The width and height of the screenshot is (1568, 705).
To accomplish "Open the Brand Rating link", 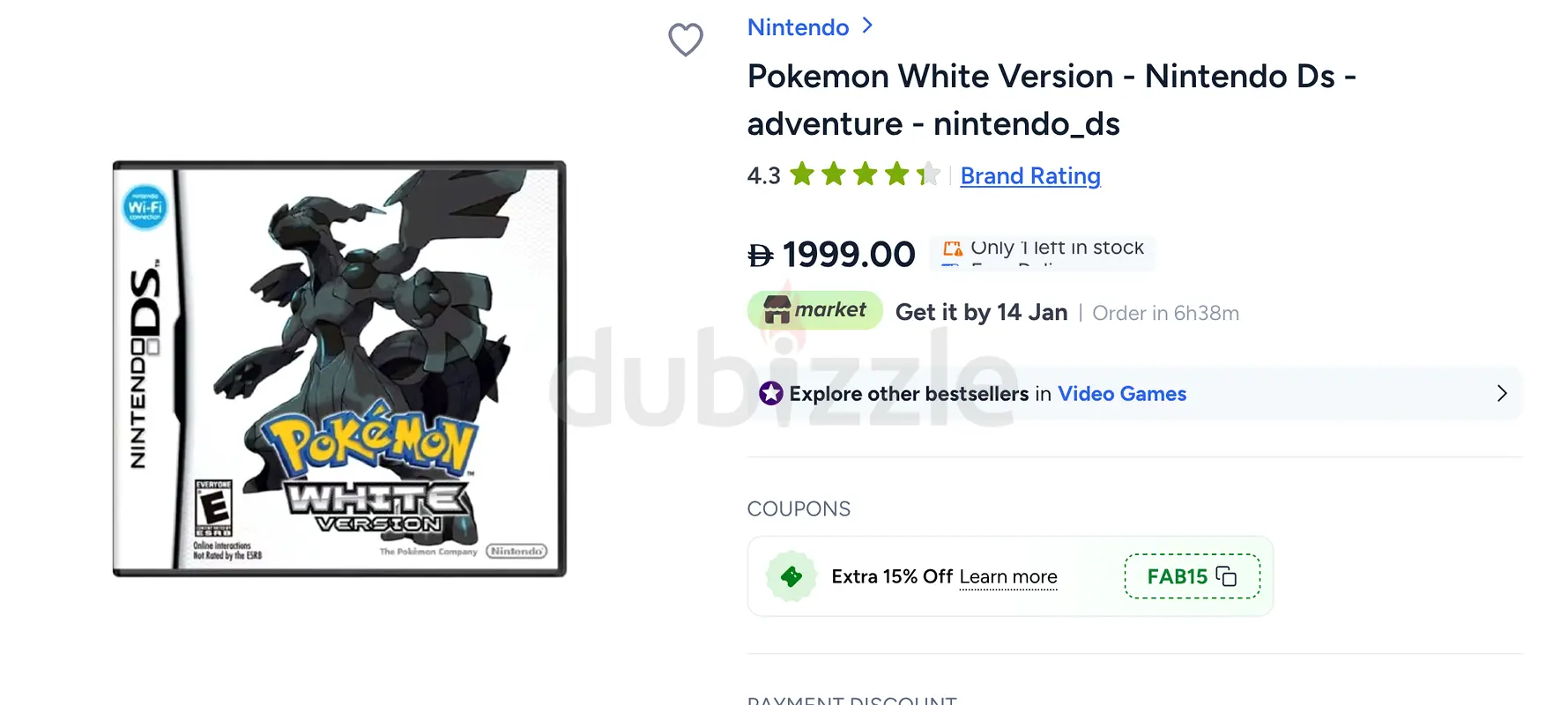I will (1030, 176).
